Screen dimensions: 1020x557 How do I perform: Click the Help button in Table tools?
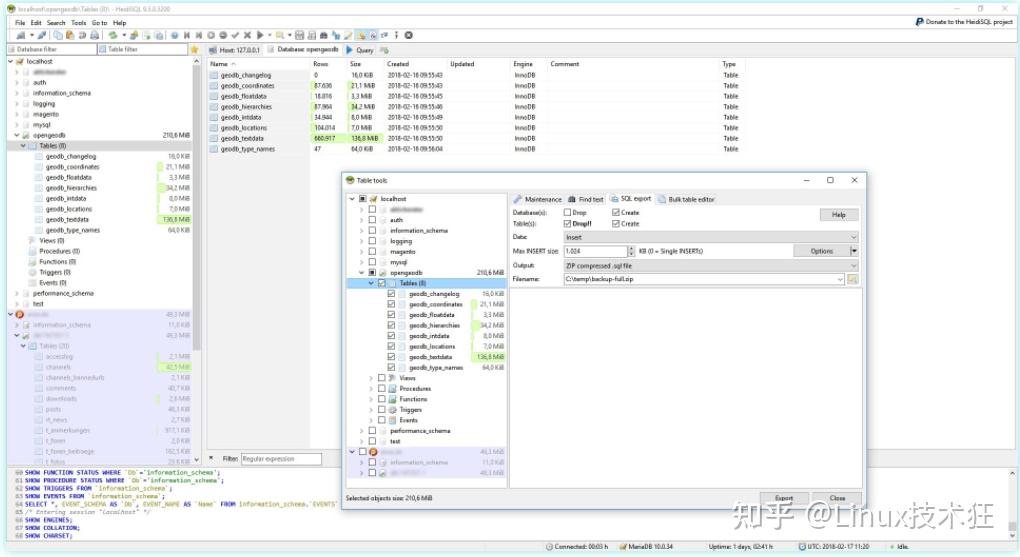click(x=839, y=215)
